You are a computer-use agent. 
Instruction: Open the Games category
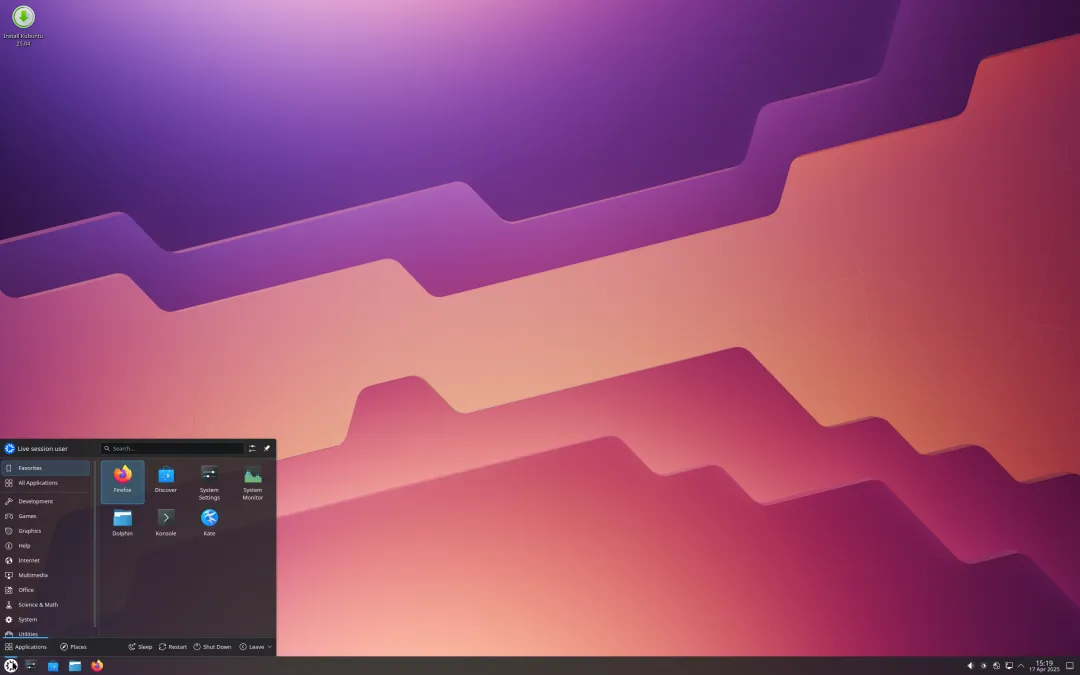pyautogui.click(x=45, y=516)
